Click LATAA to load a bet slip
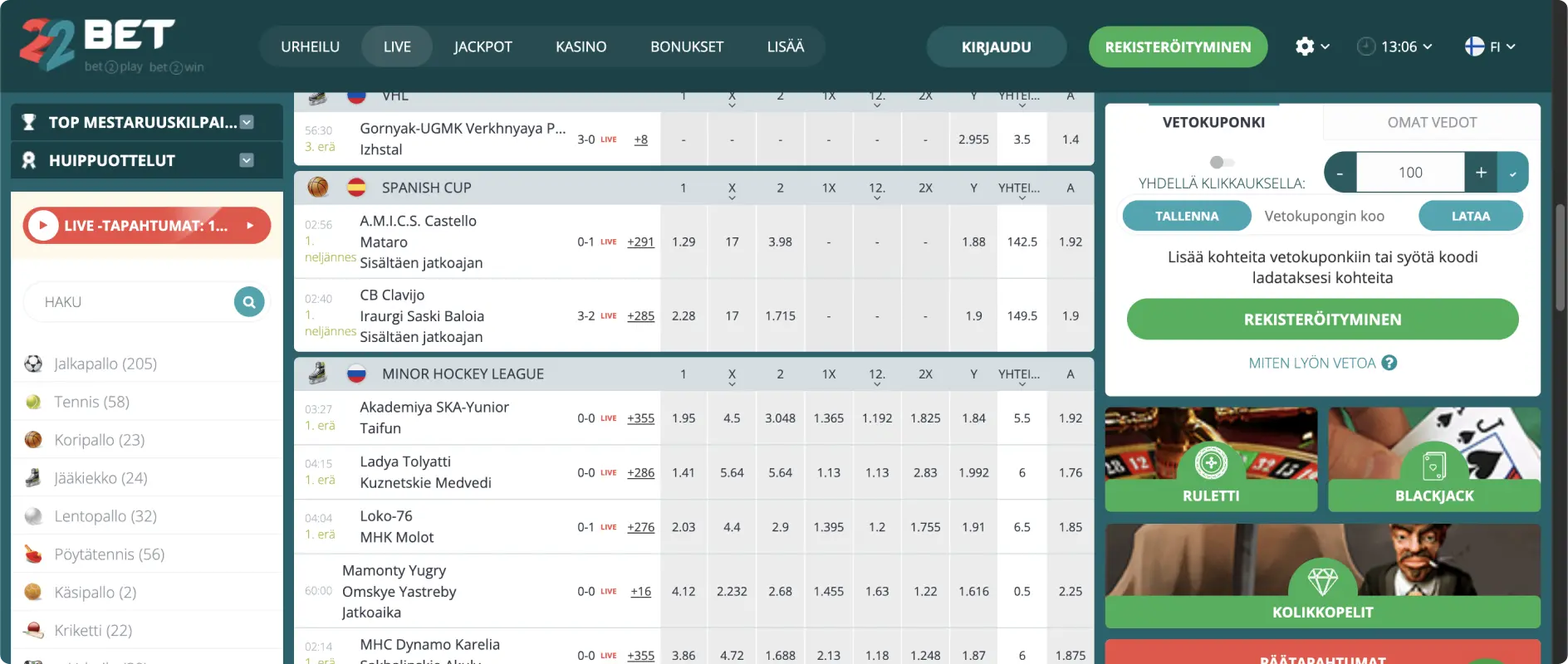Image resolution: width=1568 pixels, height=664 pixels. (1471, 216)
